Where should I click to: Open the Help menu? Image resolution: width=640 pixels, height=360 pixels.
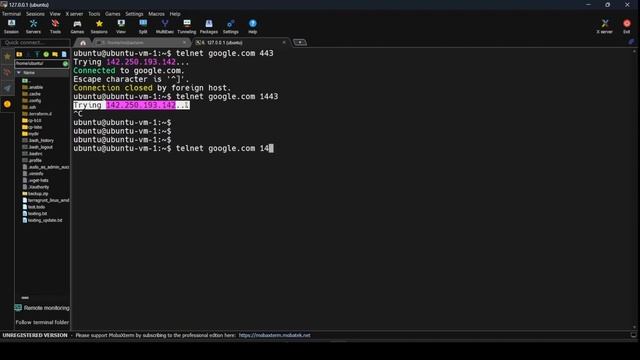tap(175, 14)
